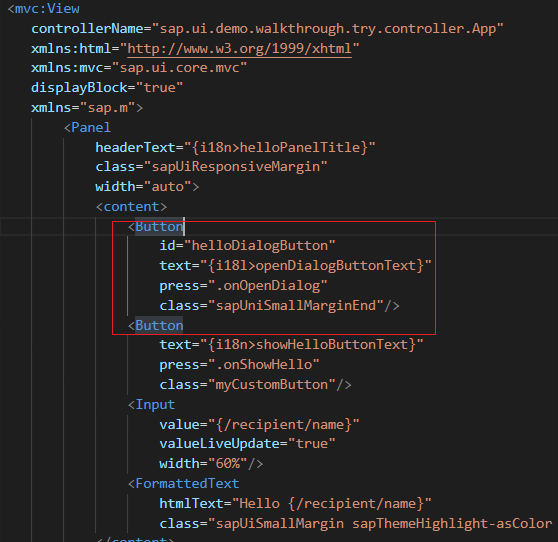Screen dimensions: 558x542
Task: Click the controllerName attribute value
Action: pyautogui.click(x=327, y=28)
